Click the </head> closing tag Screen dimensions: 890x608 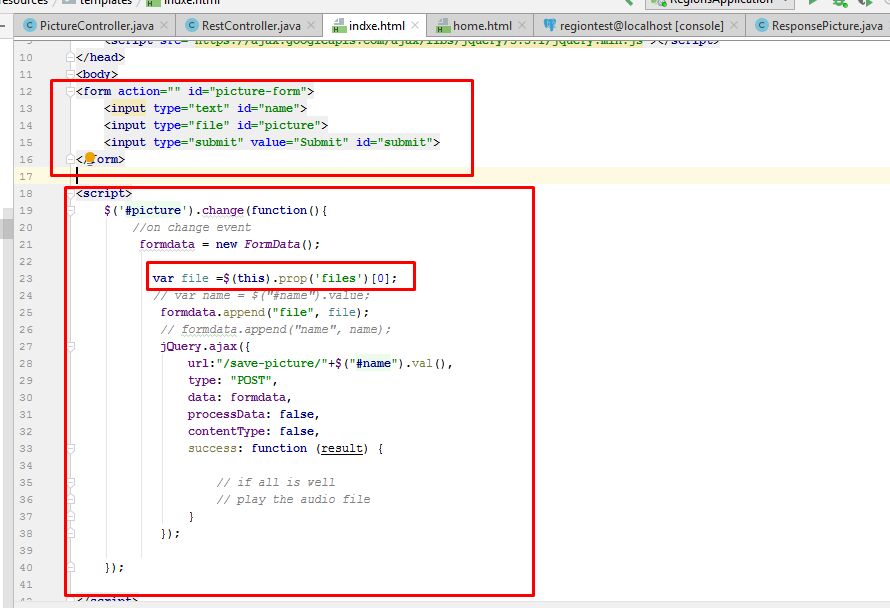pos(100,57)
